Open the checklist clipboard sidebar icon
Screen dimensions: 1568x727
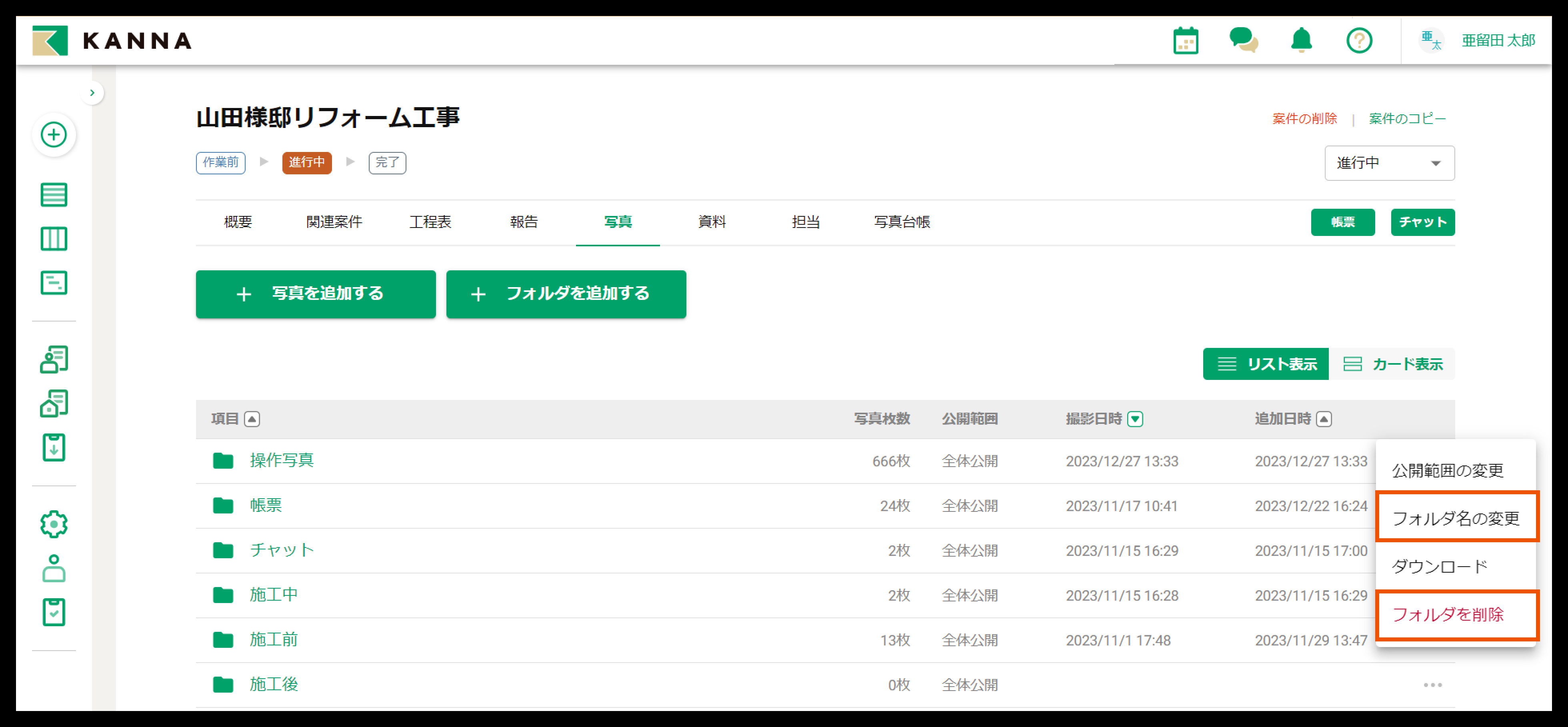[x=54, y=612]
